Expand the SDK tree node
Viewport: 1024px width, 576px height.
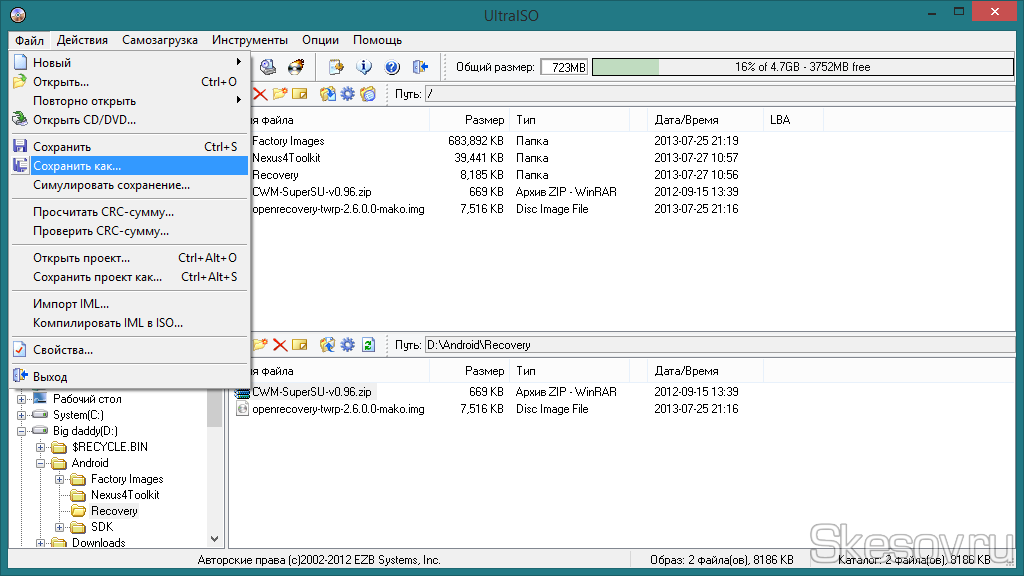coord(59,527)
